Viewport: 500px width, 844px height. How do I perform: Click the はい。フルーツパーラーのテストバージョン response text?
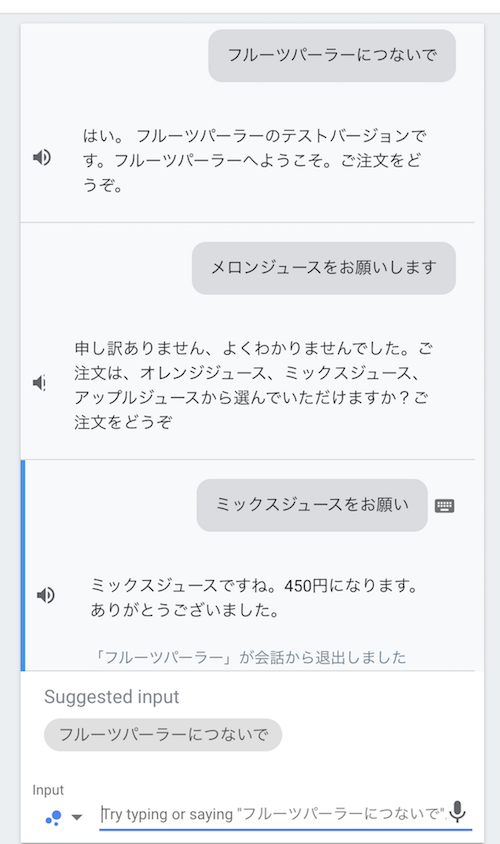255,160
